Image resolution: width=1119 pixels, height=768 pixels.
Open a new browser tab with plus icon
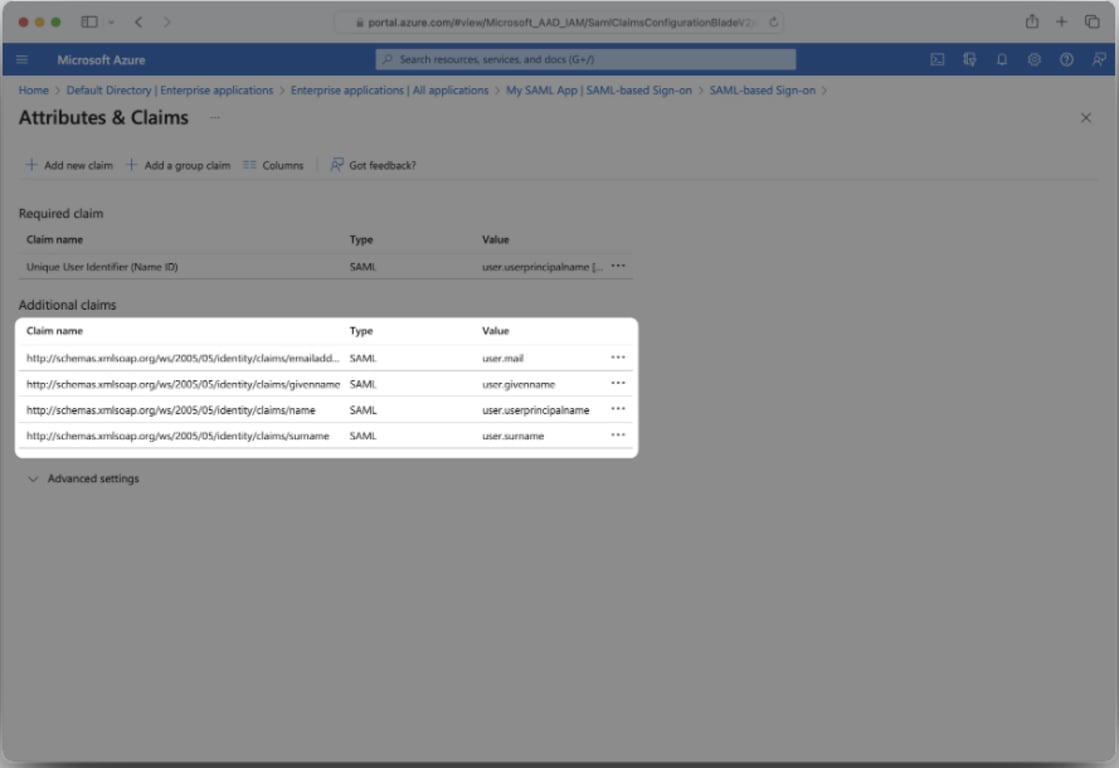1061,21
